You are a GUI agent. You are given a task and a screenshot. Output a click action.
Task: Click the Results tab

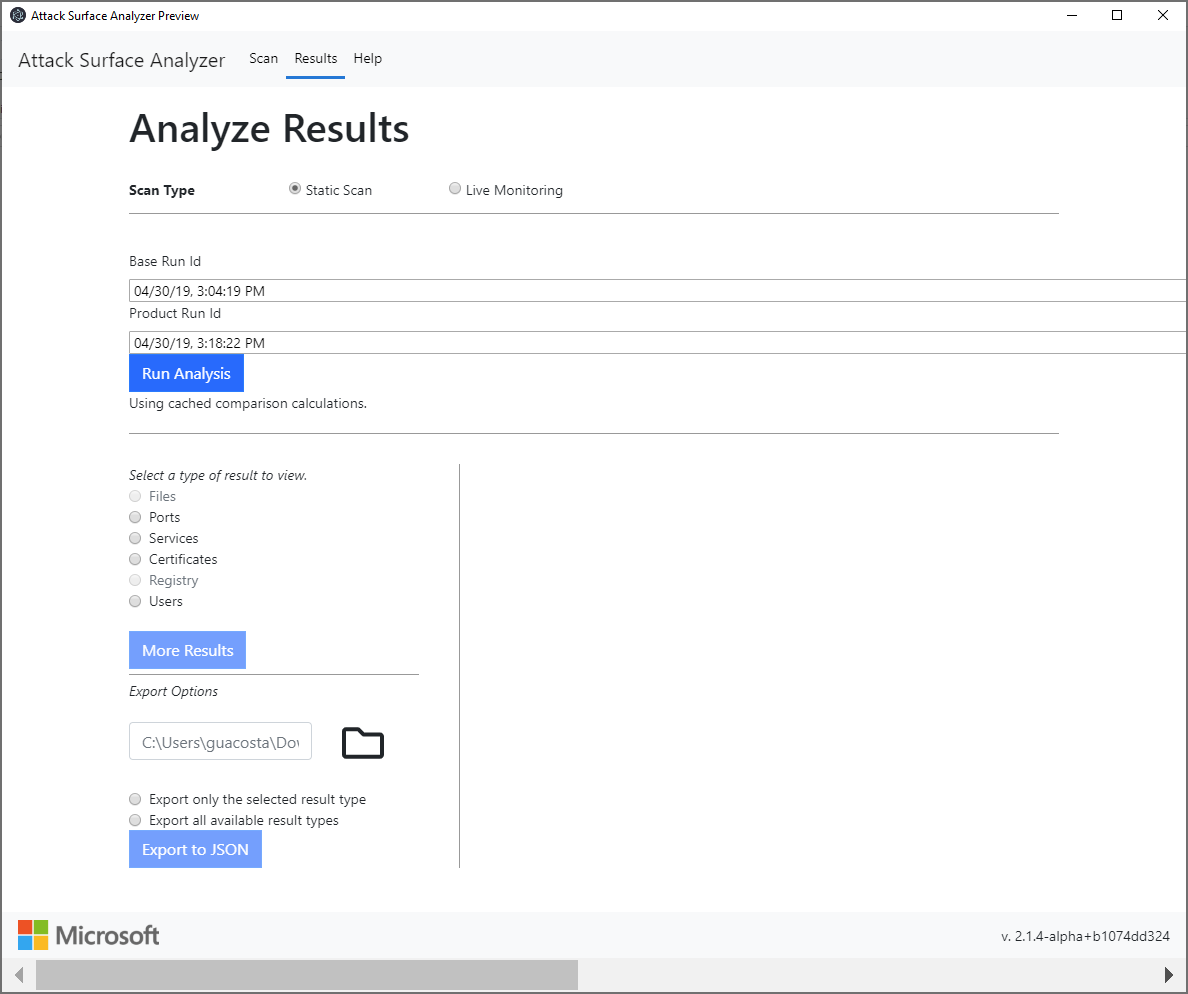pyautogui.click(x=315, y=59)
